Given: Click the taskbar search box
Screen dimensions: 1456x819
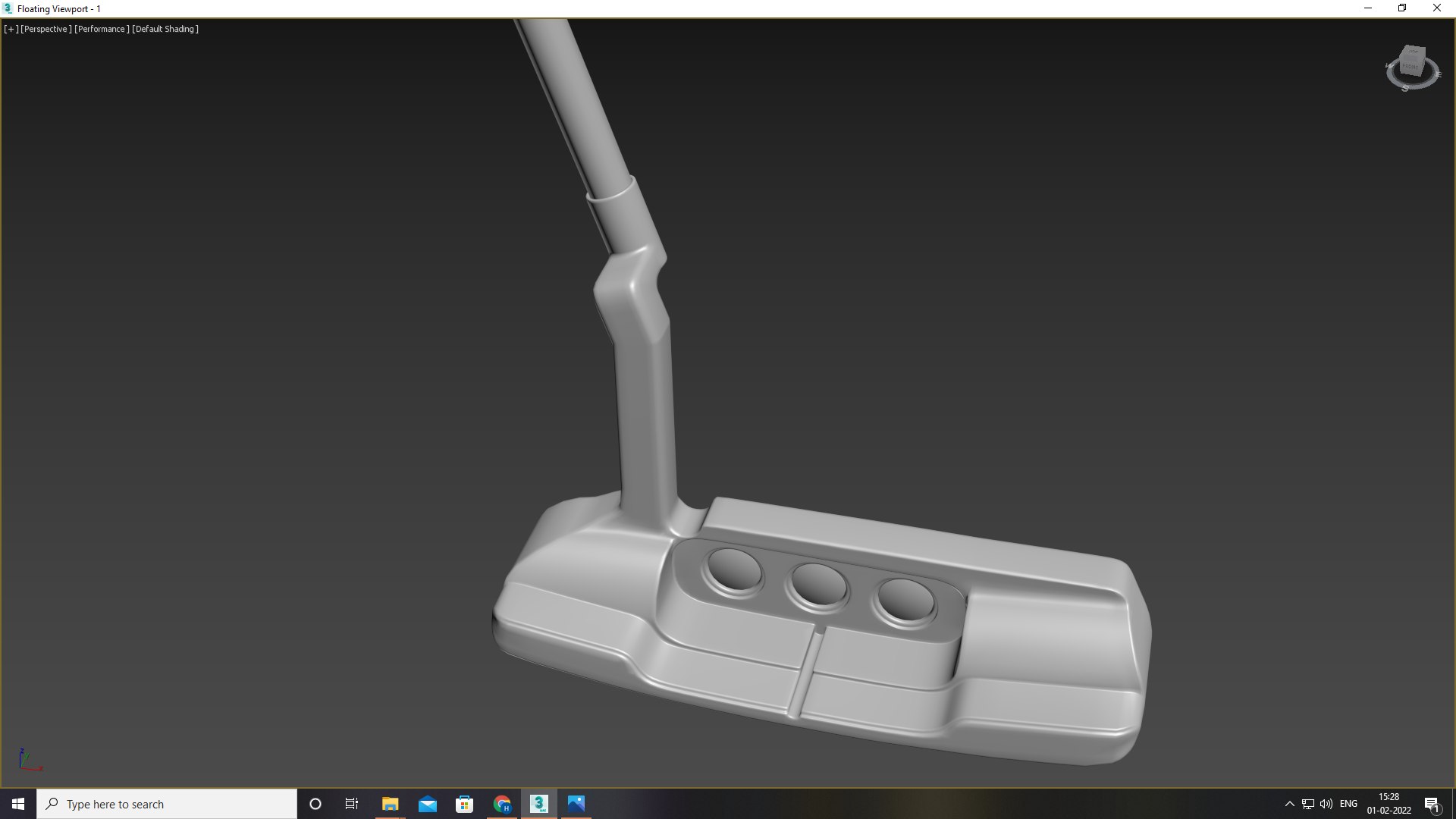Looking at the screenshot, I should (x=167, y=804).
